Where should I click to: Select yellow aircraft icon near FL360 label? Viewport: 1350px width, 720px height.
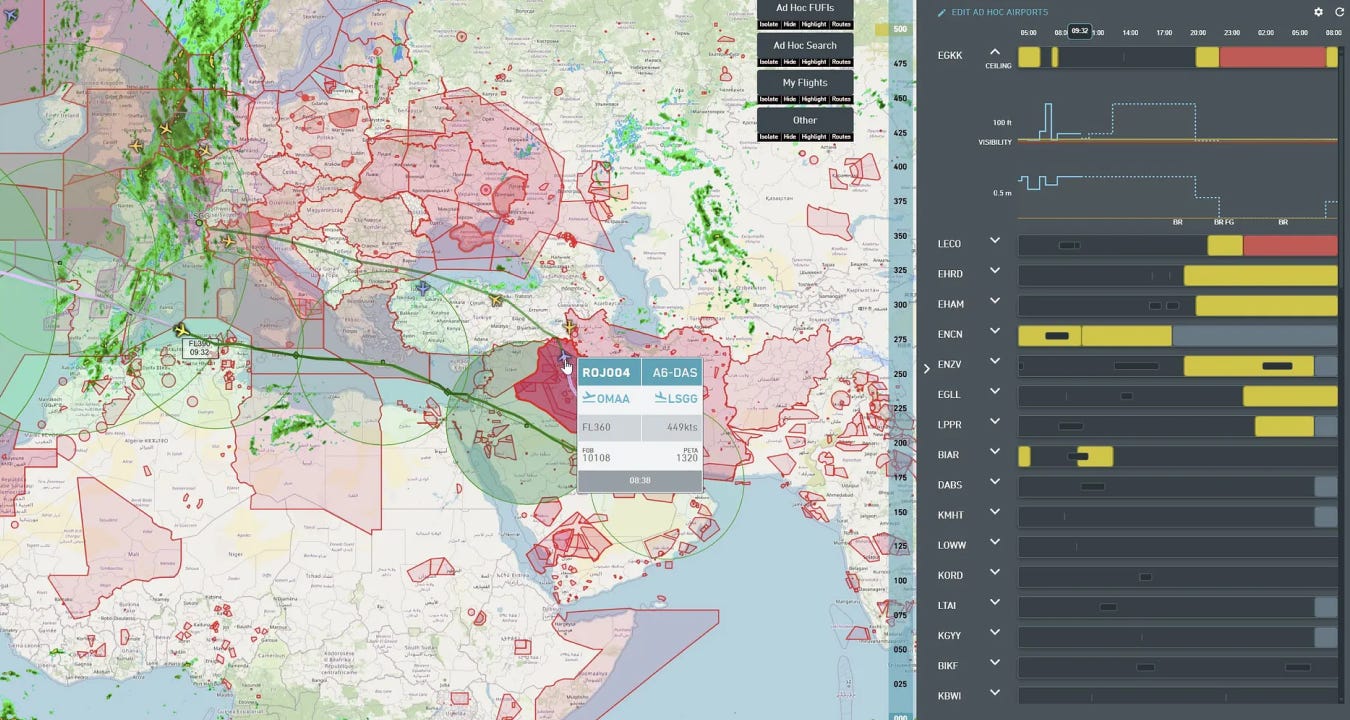tap(181, 330)
